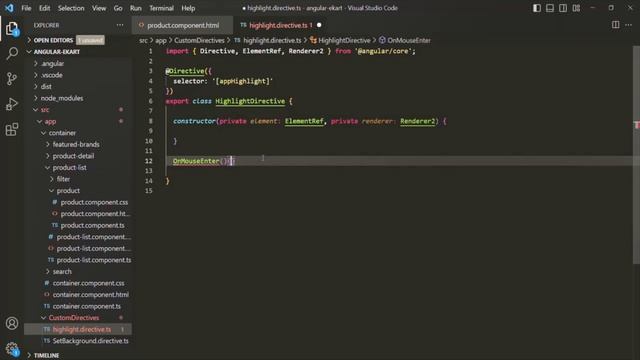The image size is (640, 360).
Task: Open the Edit menu
Action: [x=44, y=8]
